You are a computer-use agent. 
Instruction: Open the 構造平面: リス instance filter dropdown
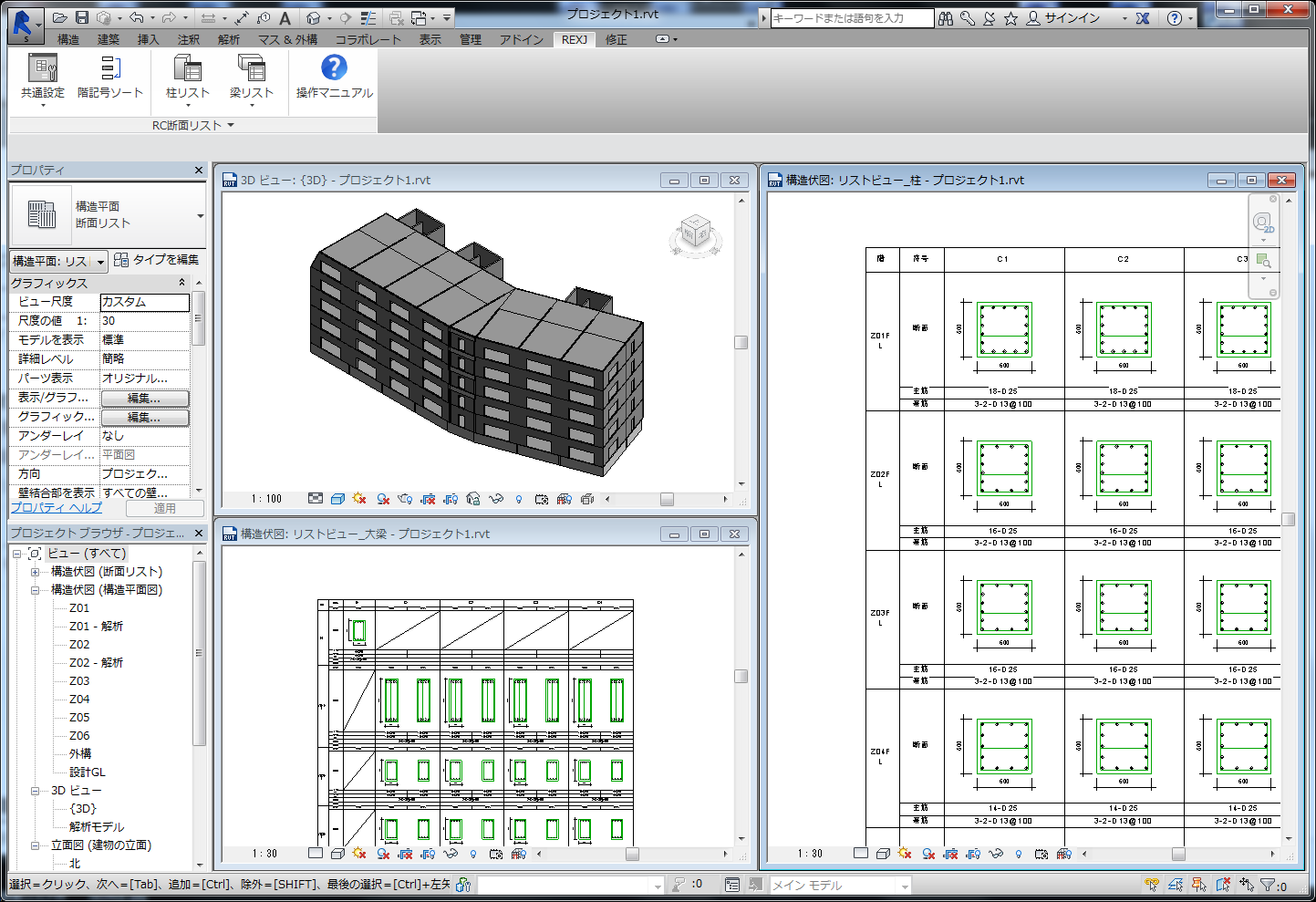[59, 261]
